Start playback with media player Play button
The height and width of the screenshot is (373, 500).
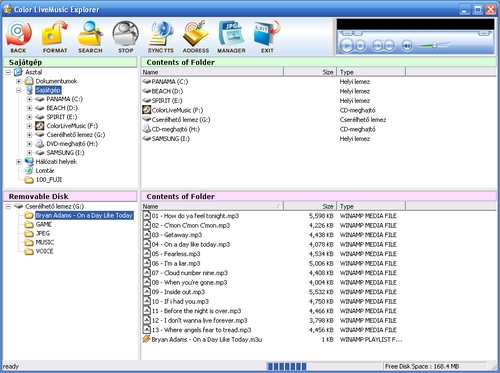[347, 45]
